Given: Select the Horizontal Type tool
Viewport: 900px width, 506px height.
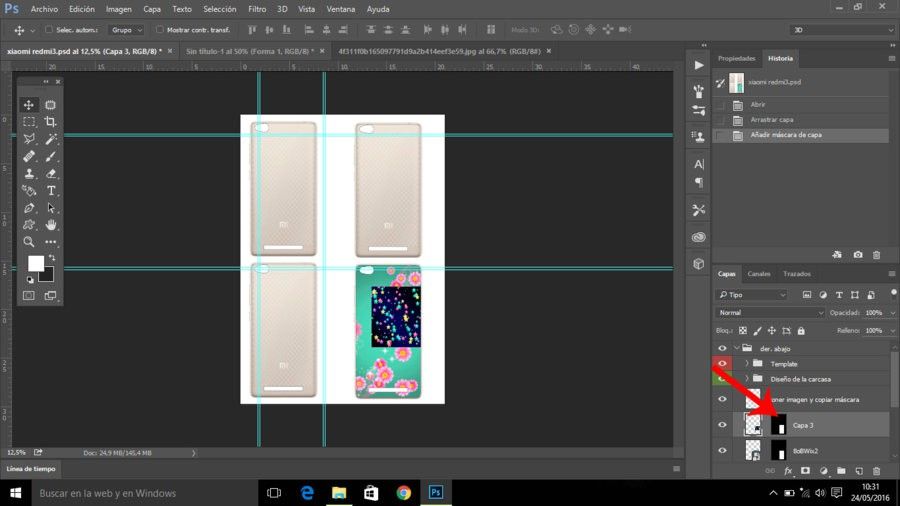Looking at the screenshot, I should [x=51, y=190].
